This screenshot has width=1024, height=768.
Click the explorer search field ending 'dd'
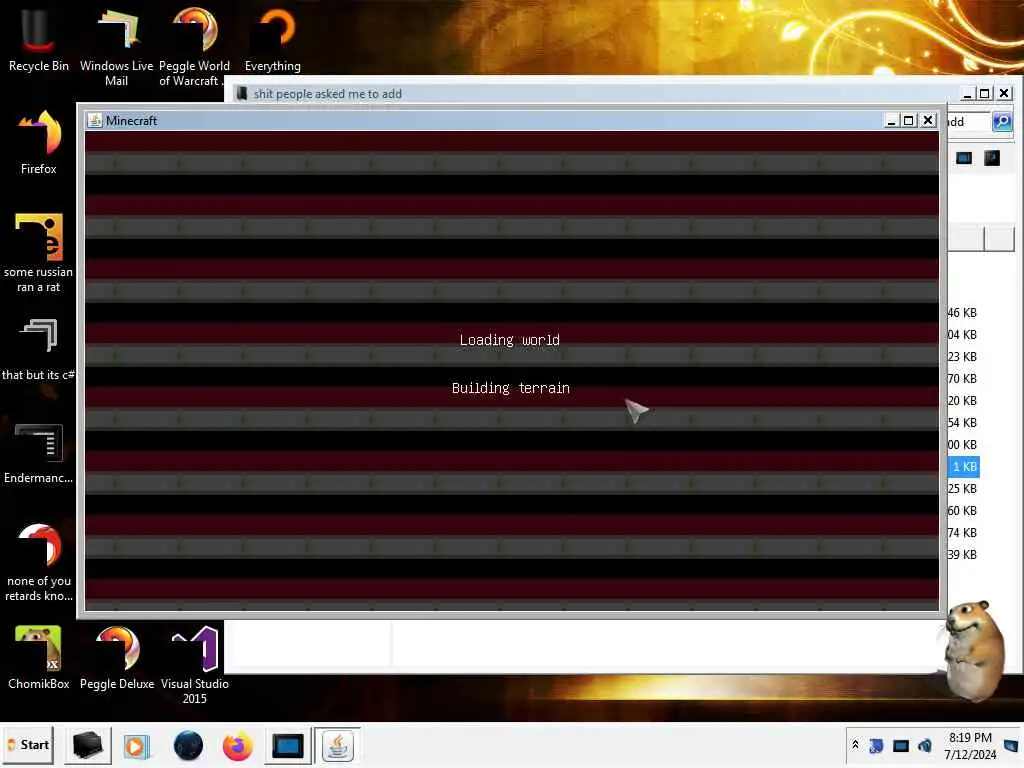coord(968,121)
